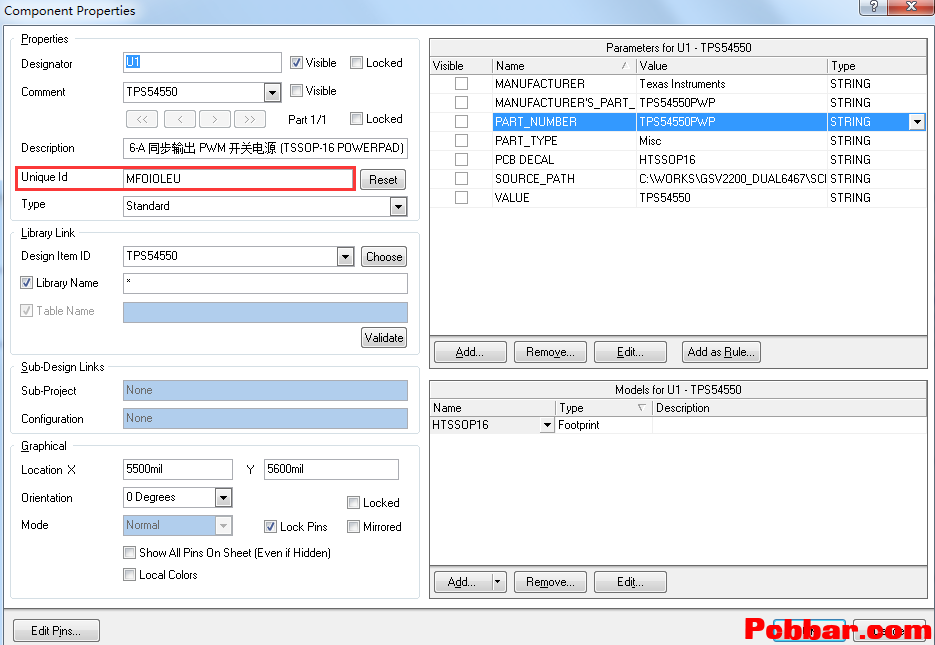Enable Show All Pins On Sheet checkbox
The width and height of the screenshot is (935, 645).
(x=129, y=553)
